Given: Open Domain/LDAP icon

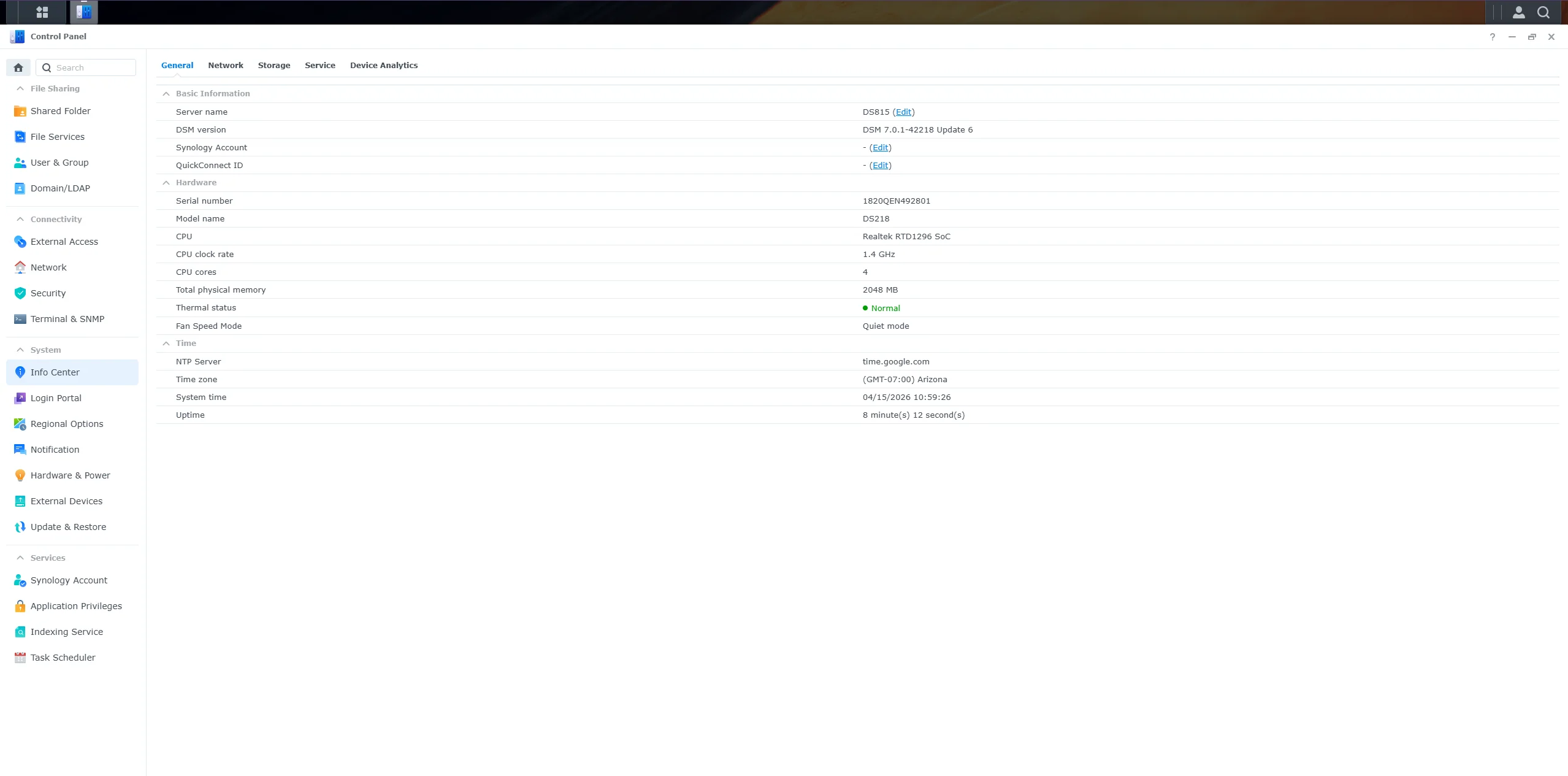Looking at the screenshot, I should point(20,188).
